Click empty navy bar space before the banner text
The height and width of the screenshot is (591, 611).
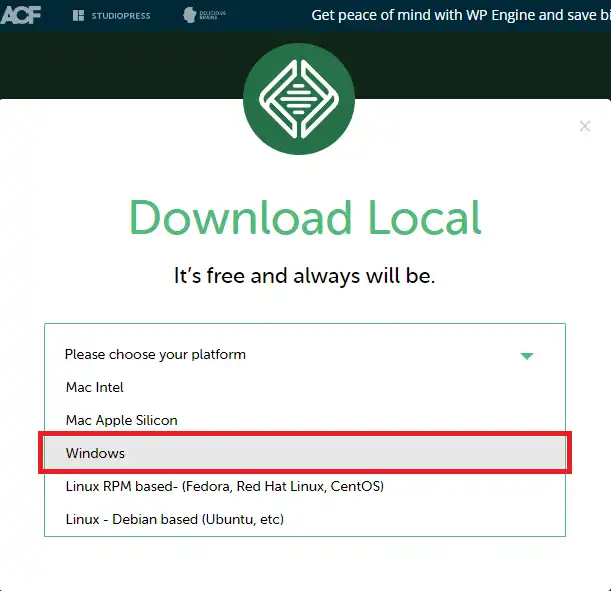(x=270, y=15)
